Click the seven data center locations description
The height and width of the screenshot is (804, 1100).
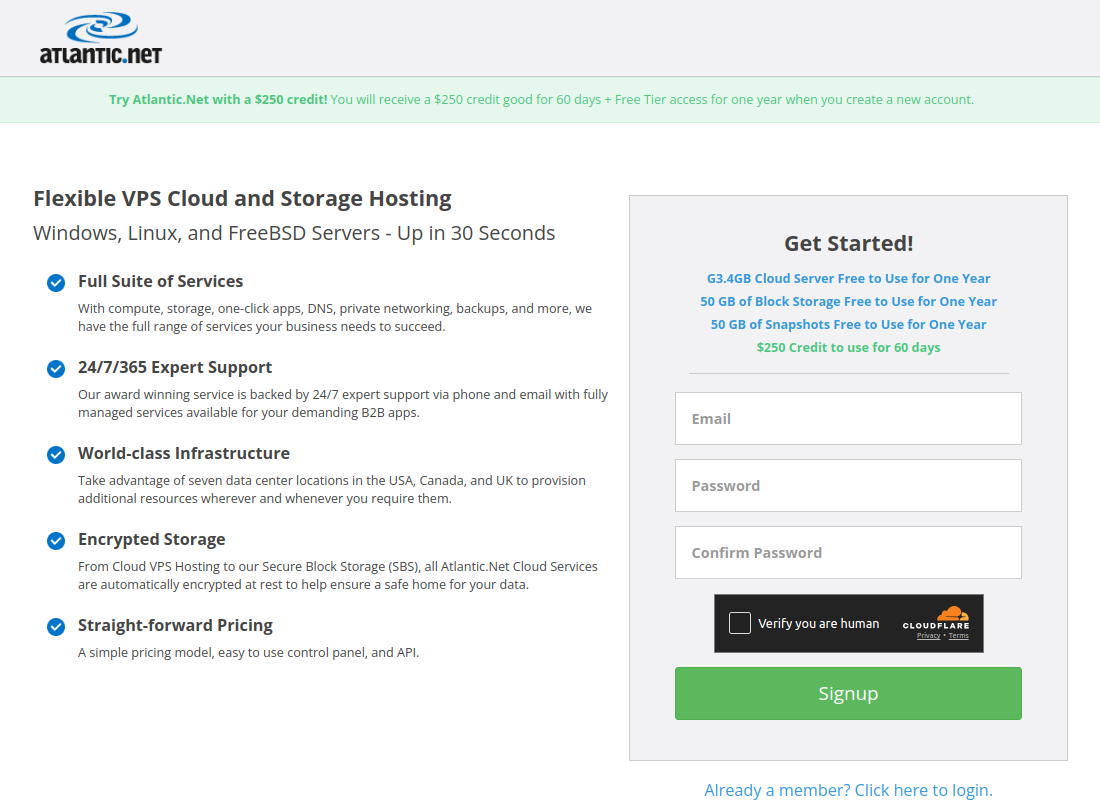(332, 490)
